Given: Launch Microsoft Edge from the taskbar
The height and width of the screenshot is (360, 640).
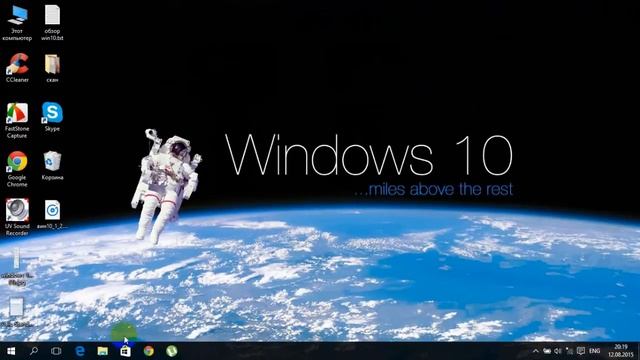Looking at the screenshot, I should [80, 351].
